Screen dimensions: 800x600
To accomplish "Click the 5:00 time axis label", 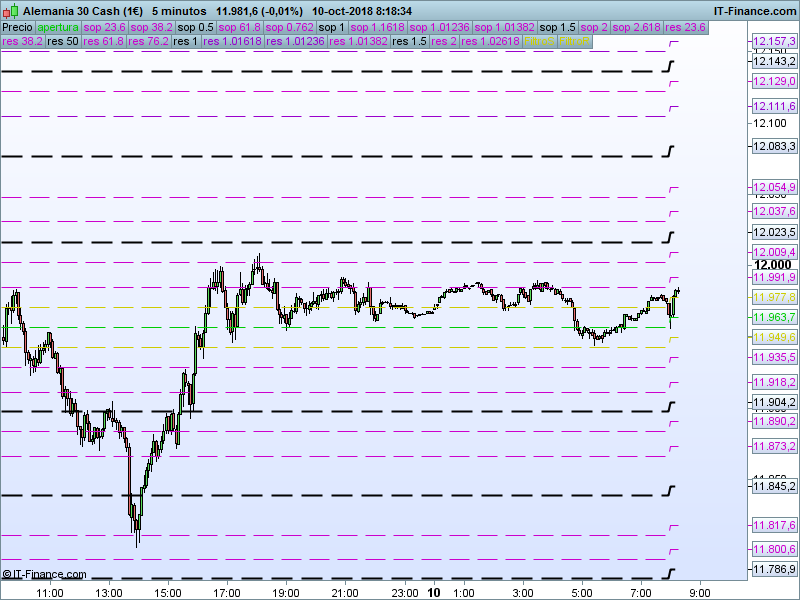I will 582,593.
